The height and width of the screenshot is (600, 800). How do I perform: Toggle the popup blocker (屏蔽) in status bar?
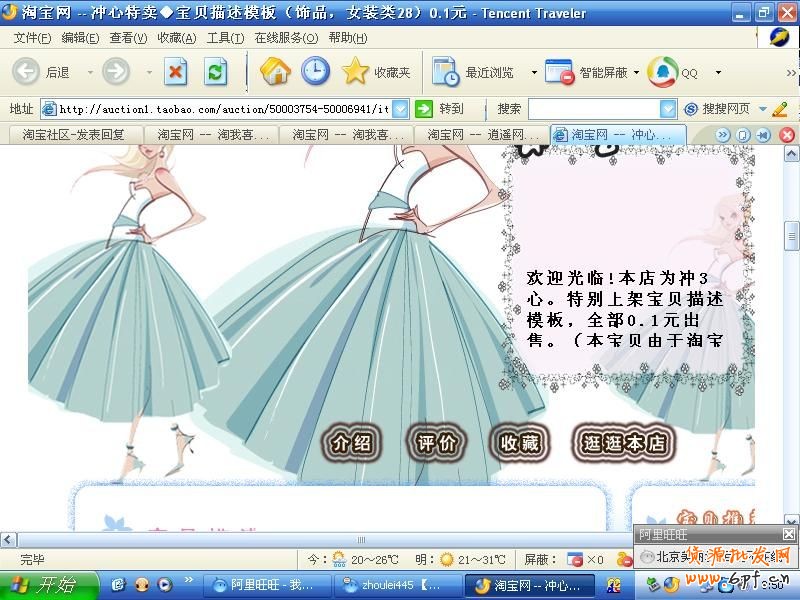point(575,560)
